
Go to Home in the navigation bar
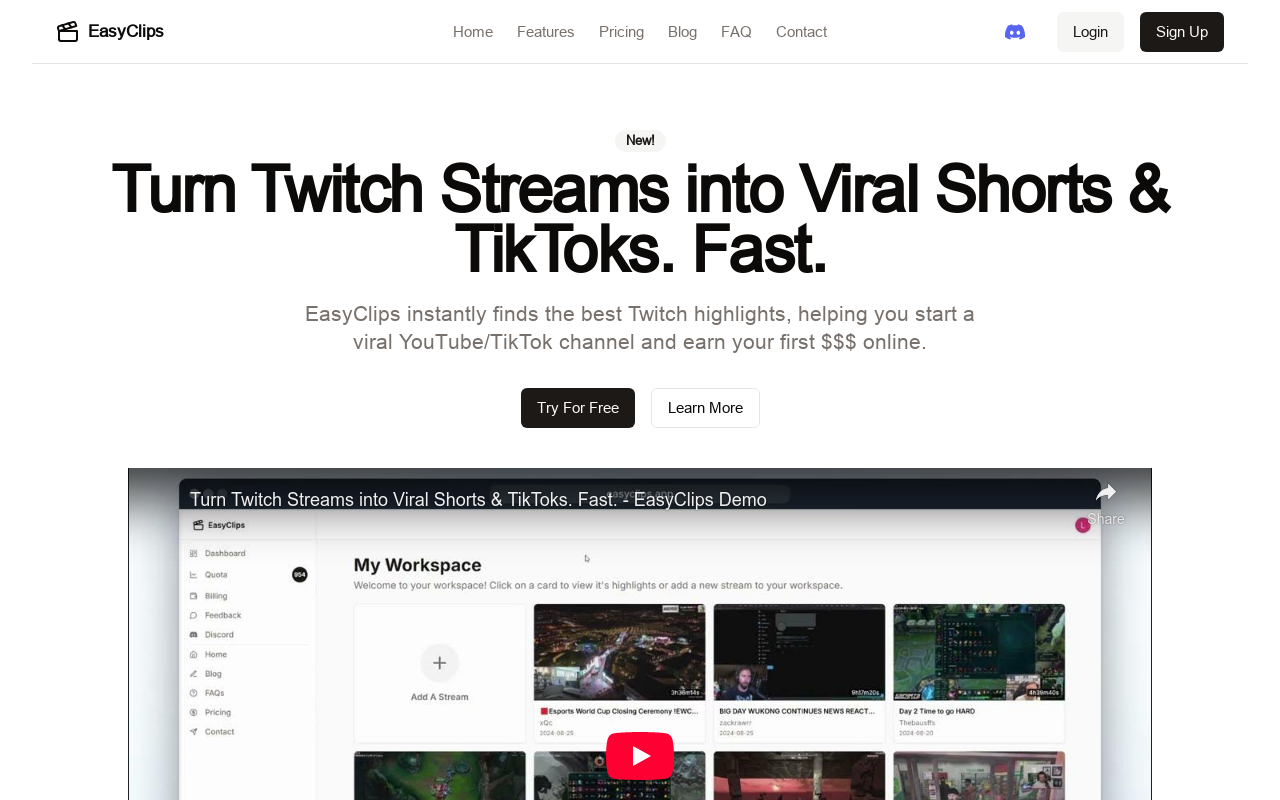tap(473, 32)
